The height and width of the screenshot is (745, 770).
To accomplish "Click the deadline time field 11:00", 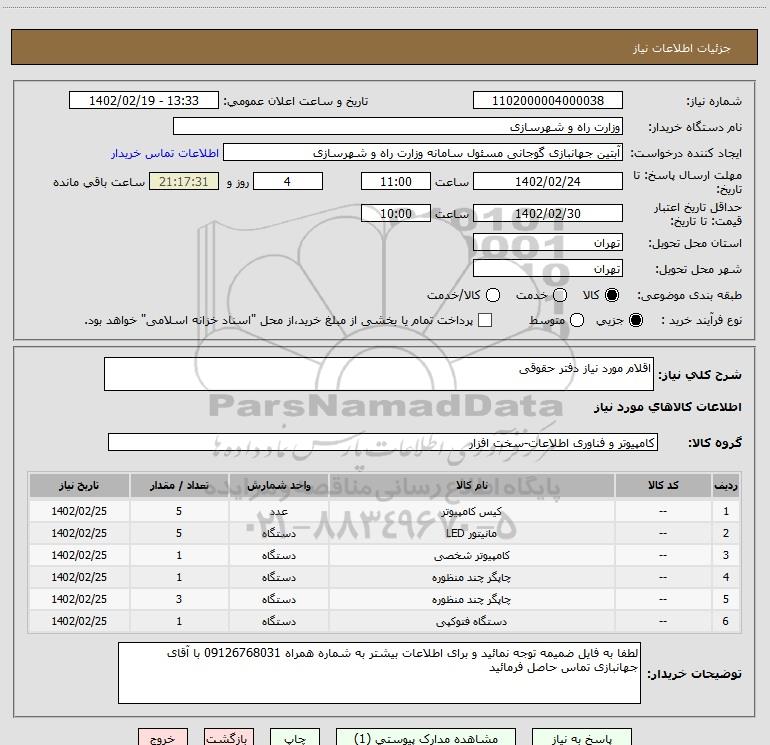I will [396, 181].
